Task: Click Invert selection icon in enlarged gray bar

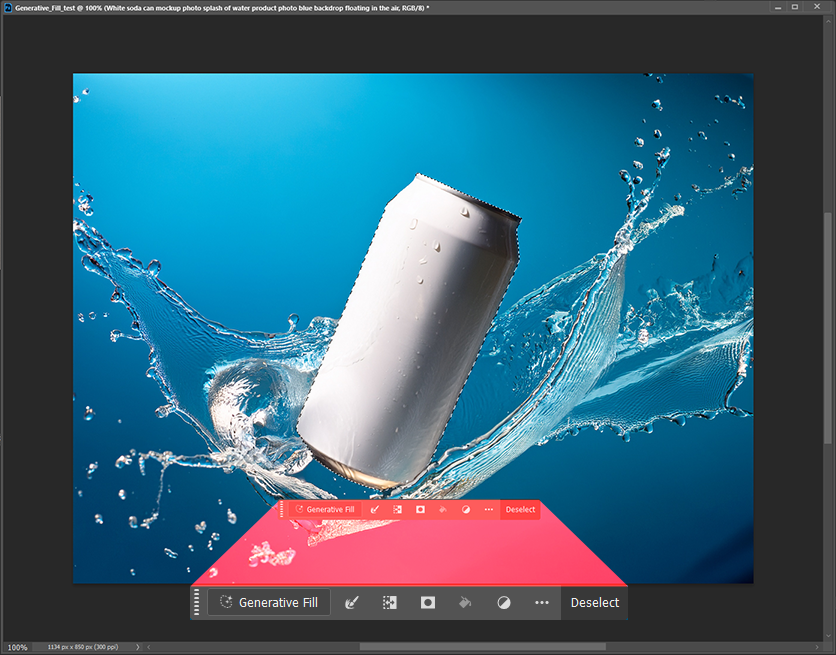Action: tap(390, 603)
